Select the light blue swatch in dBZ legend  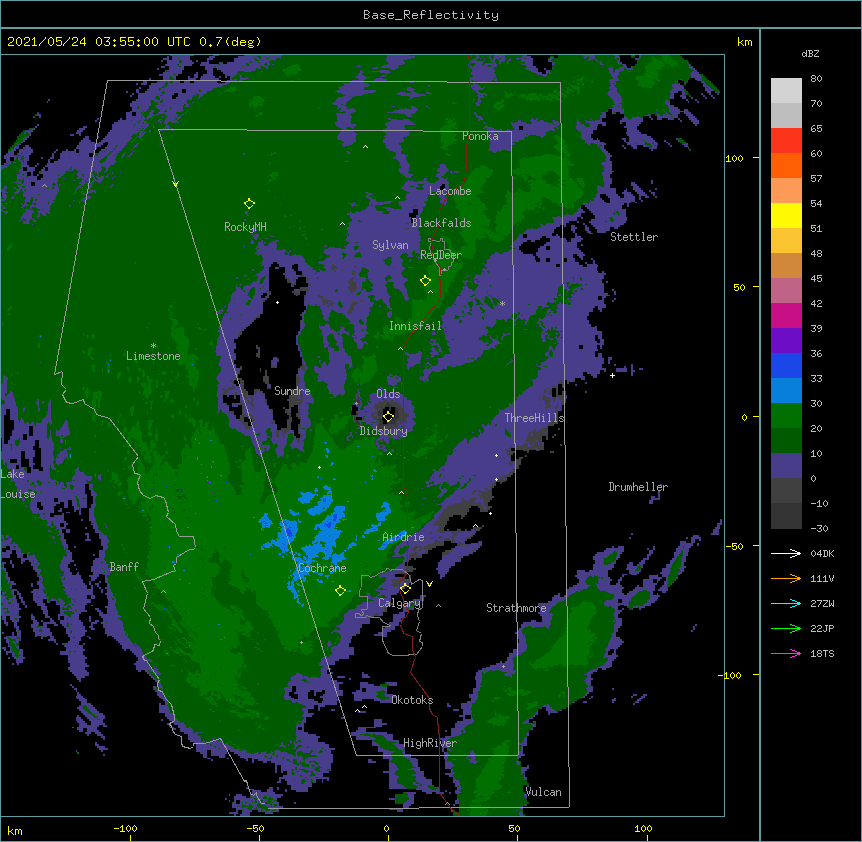786,390
